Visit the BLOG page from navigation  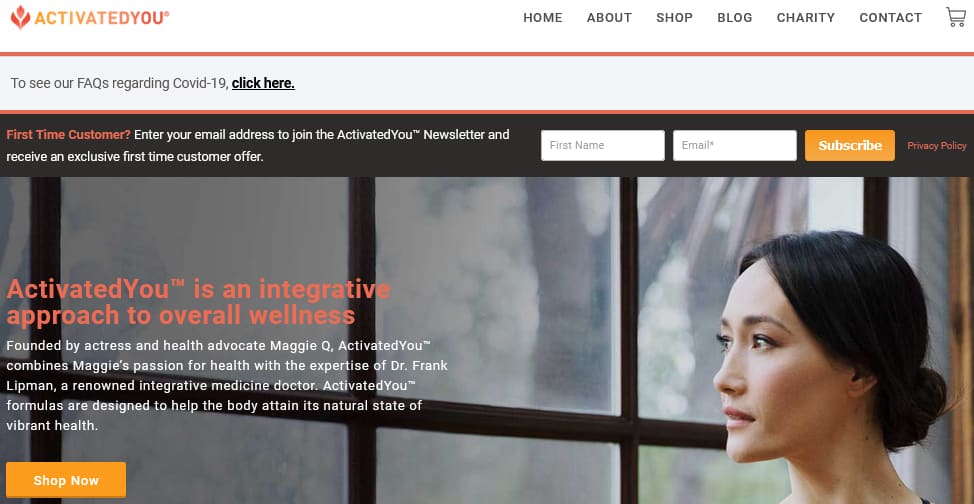click(735, 18)
